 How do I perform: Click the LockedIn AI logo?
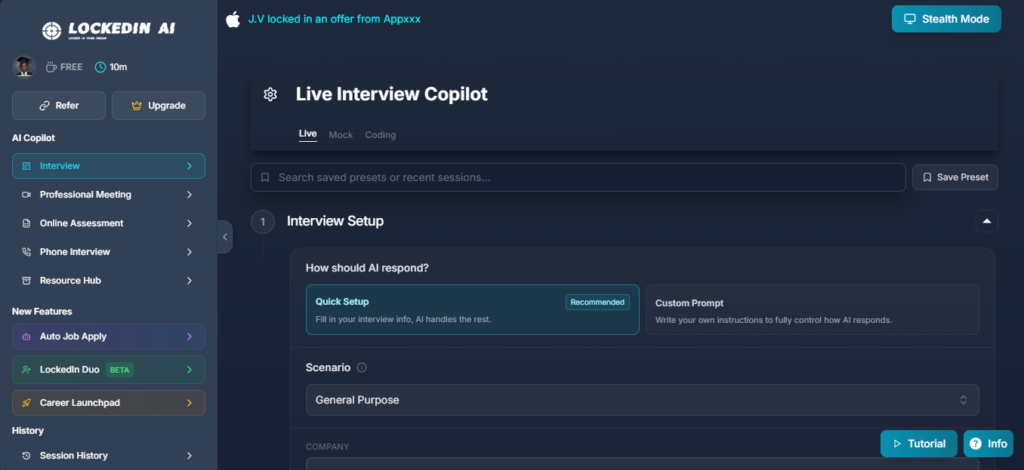(108, 30)
